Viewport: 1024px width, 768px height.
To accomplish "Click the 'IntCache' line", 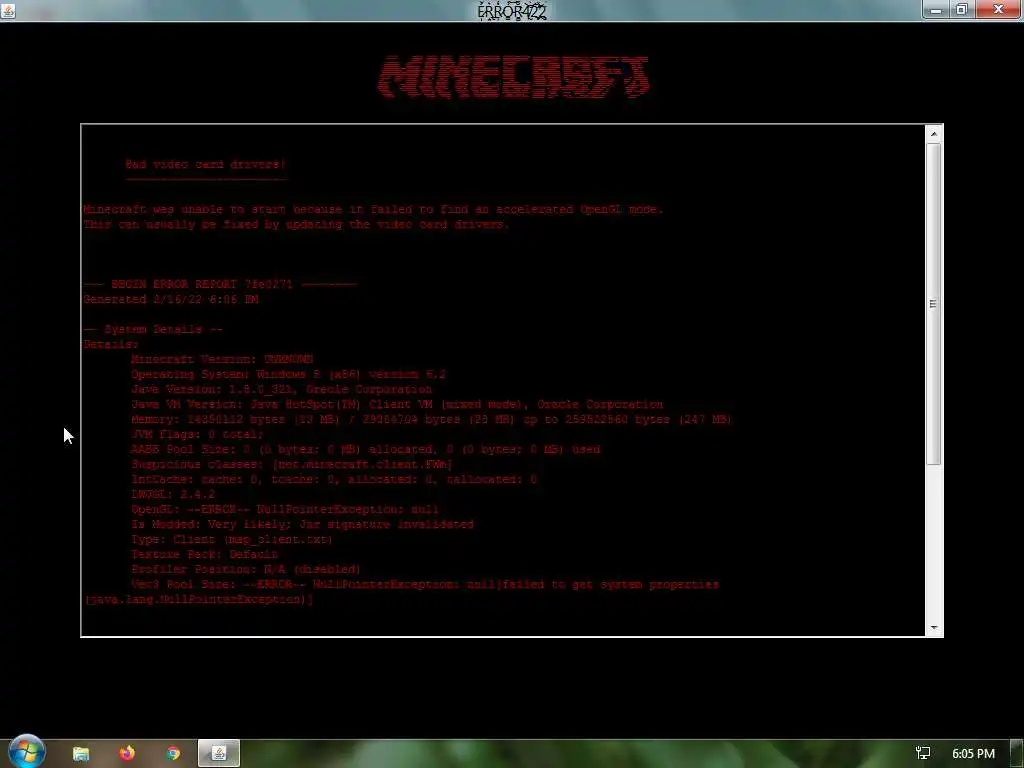I will [334, 479].
